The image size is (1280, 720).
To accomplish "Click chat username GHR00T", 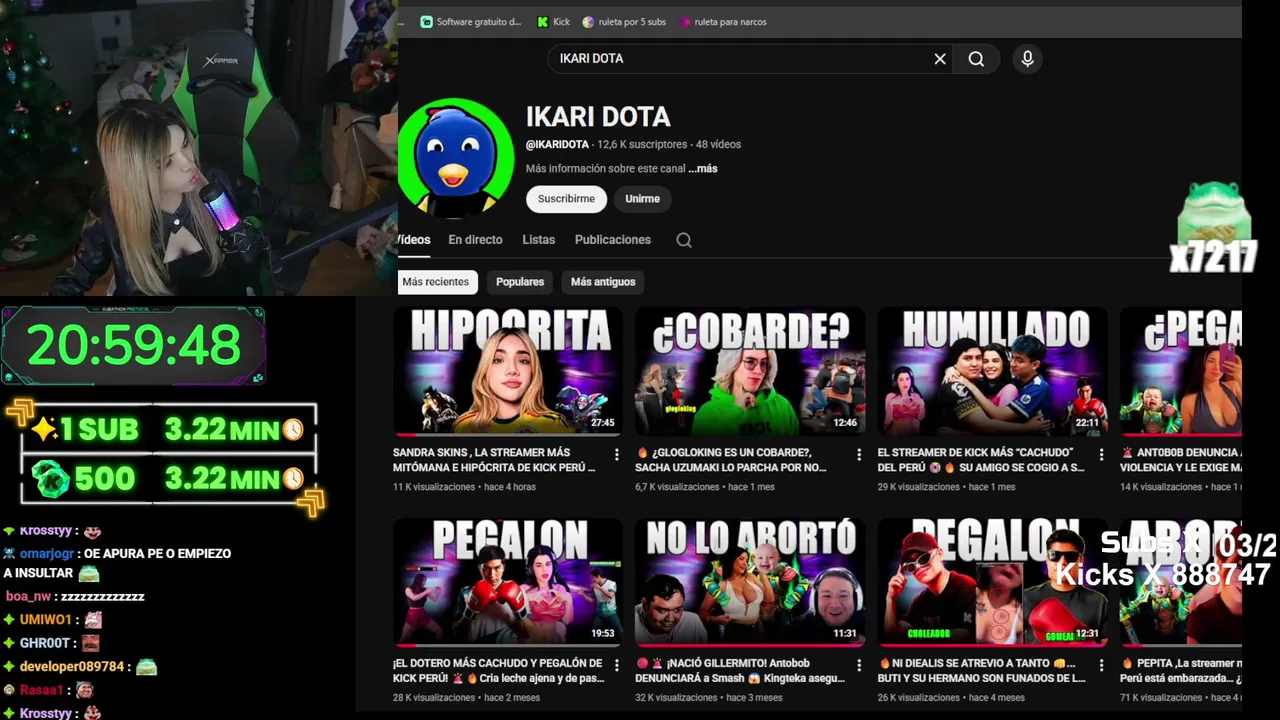I will point(46,643).
